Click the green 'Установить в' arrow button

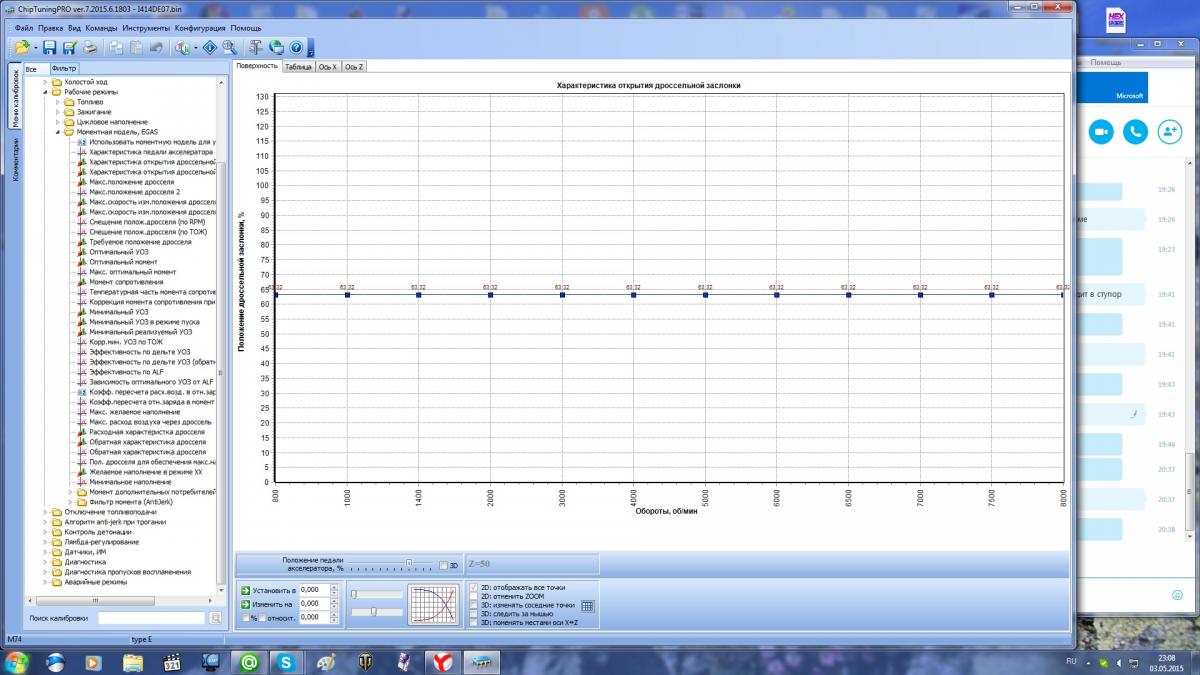click(x=246, y=590)
